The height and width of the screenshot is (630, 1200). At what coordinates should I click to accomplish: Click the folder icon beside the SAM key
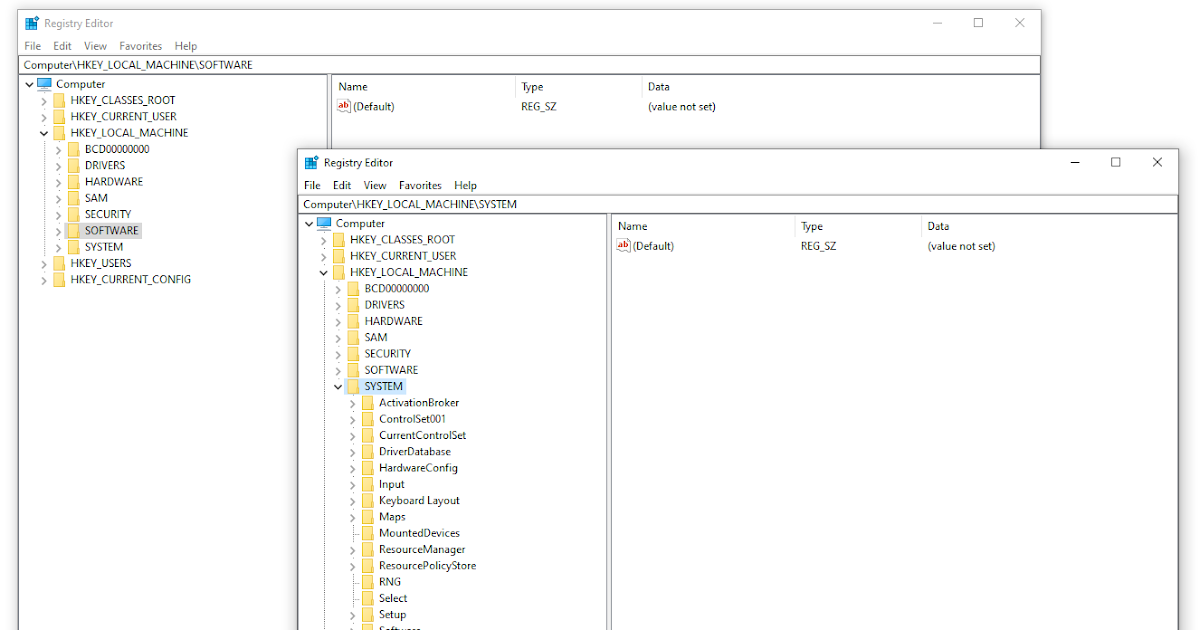click(x=354, y=337)
